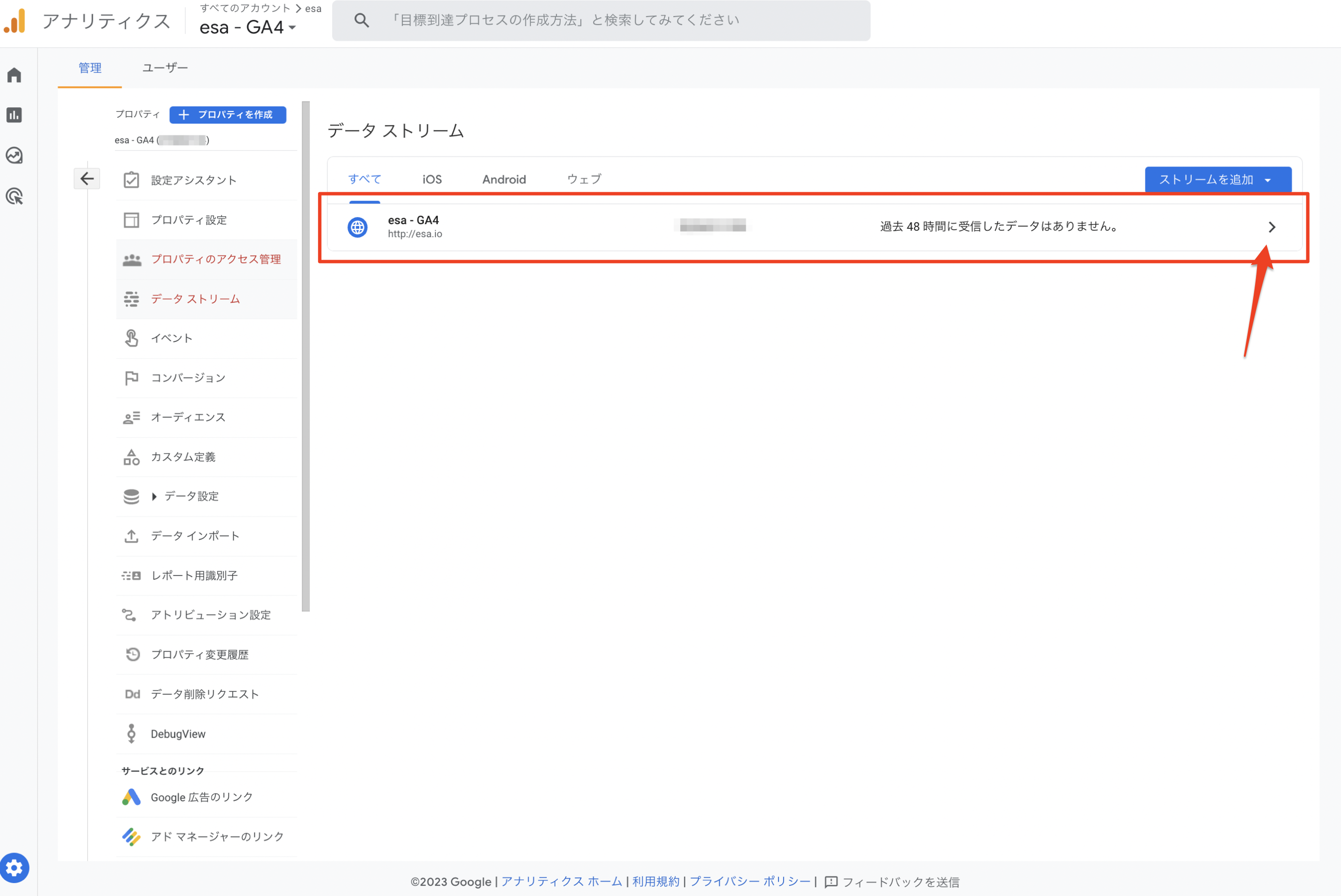Screen dimensions: 1341x896
Task: Open アド マネージャーのリンク menu item
Action: tap(206, 837)
